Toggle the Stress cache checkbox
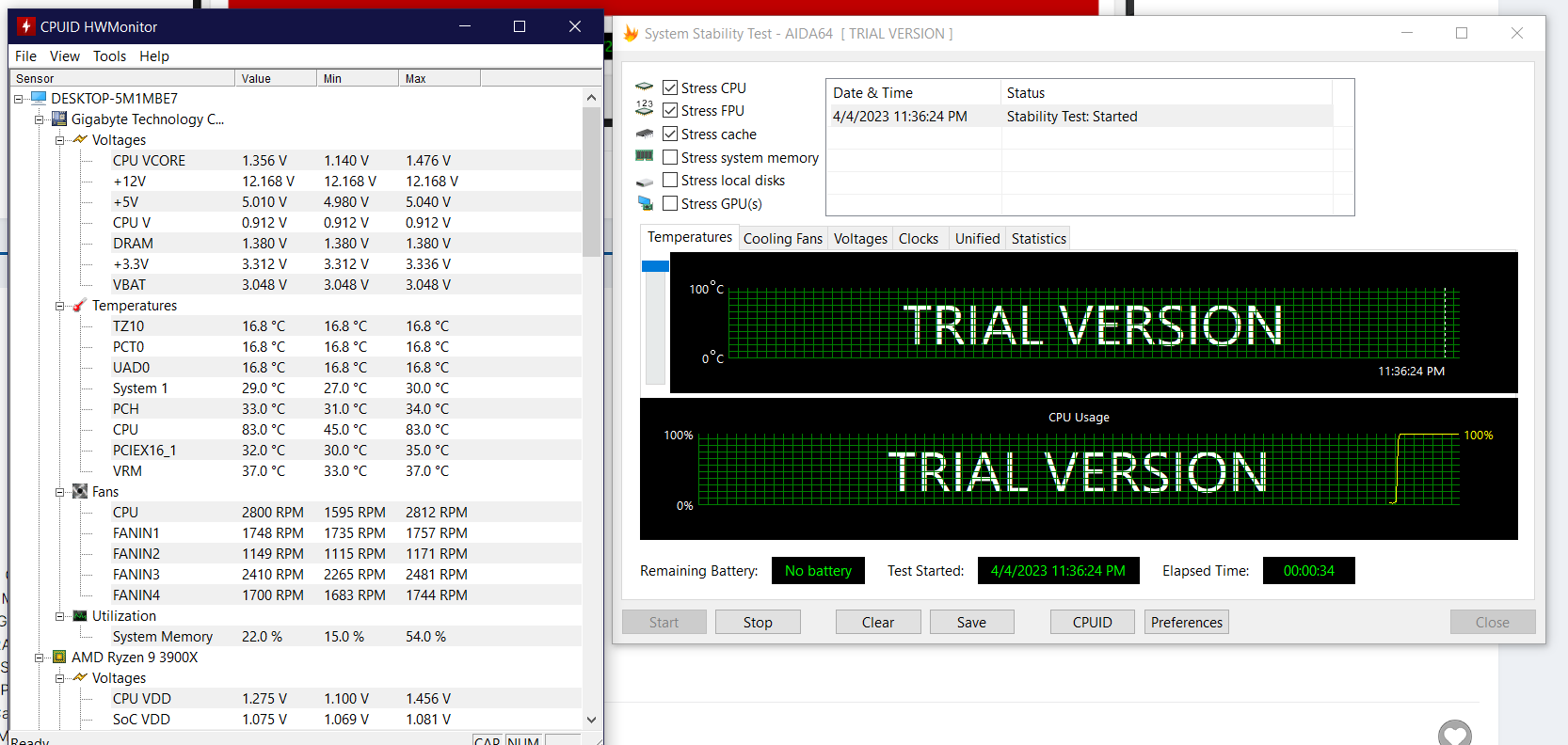This screenshot has width=1568, height=745. pyautogui.click(x=670, y=134)
